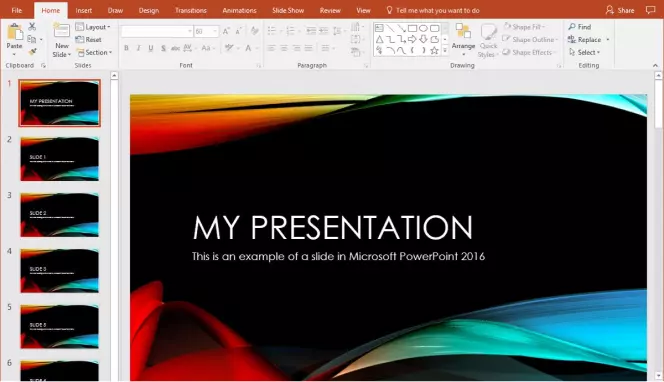Click the Reset slide button
Screen dimensions: 664x382
point(89,39)
